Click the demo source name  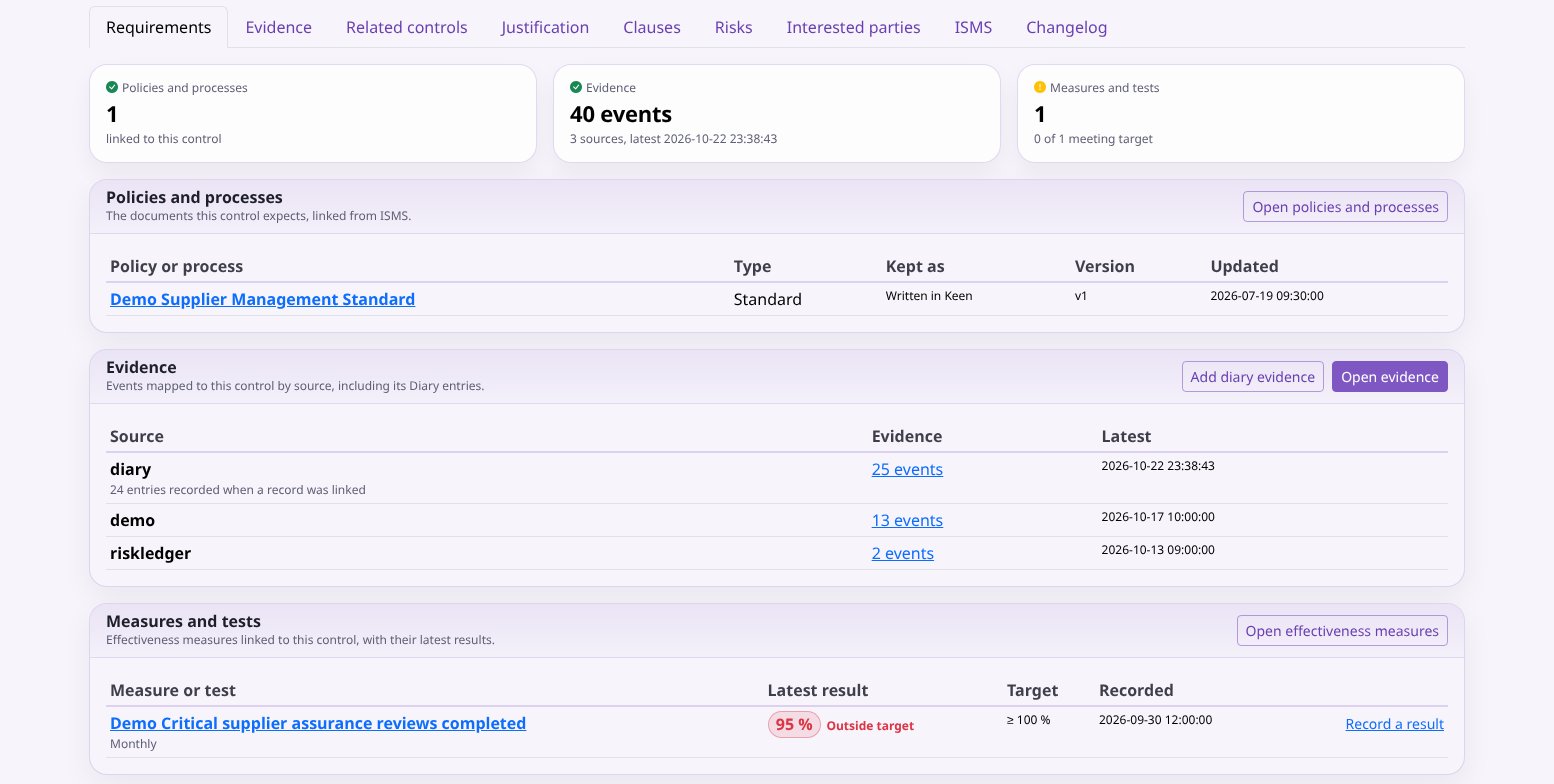pyautogui.click(x=132, y=520)
